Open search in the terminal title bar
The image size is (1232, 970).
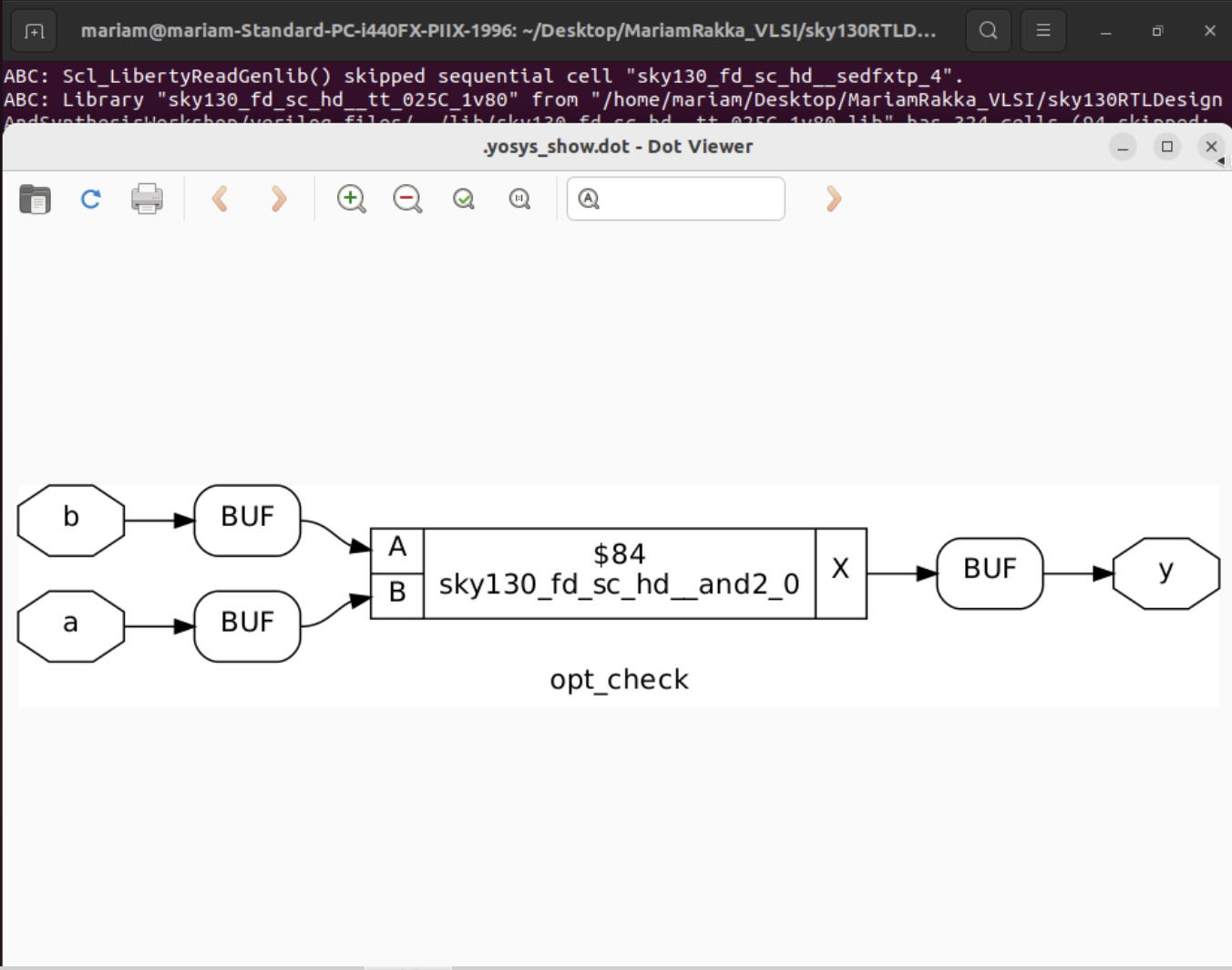988,29
